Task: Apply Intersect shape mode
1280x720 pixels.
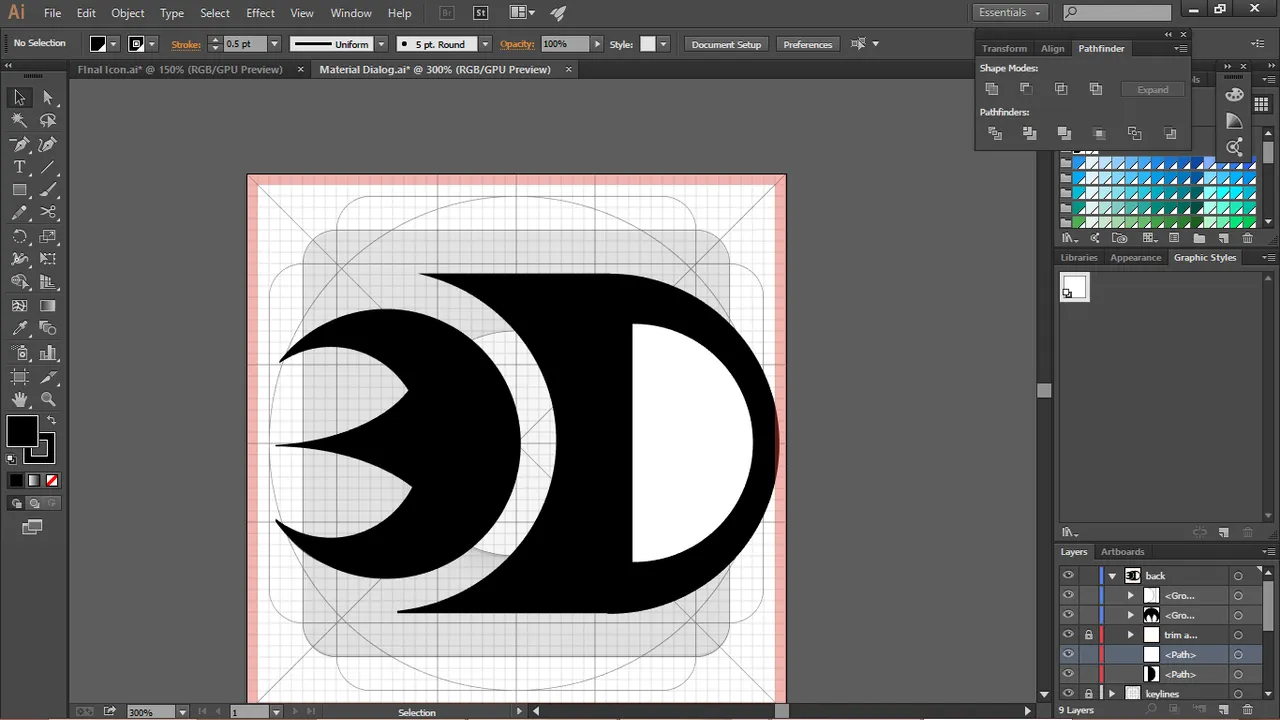Action: 1061,89
